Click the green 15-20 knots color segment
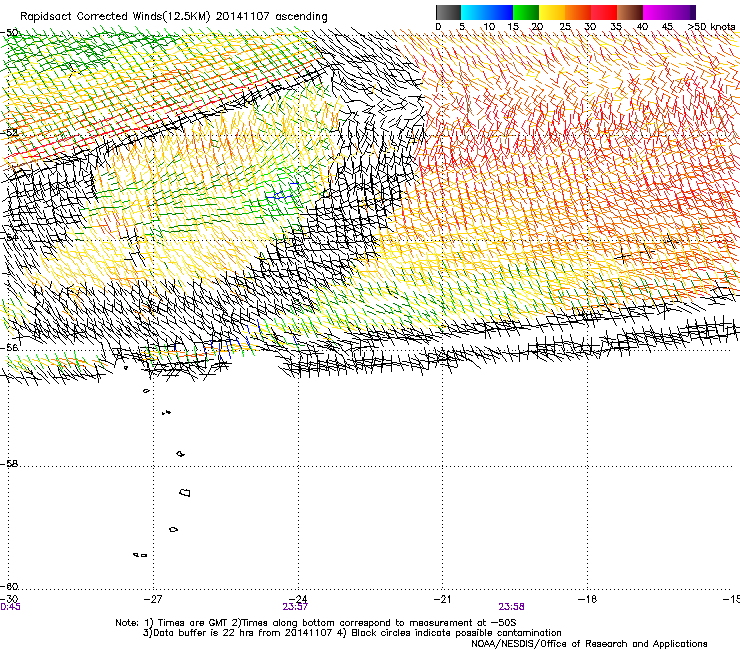The image size is (740, 650). pyautogui.click(x=526, y=12)
